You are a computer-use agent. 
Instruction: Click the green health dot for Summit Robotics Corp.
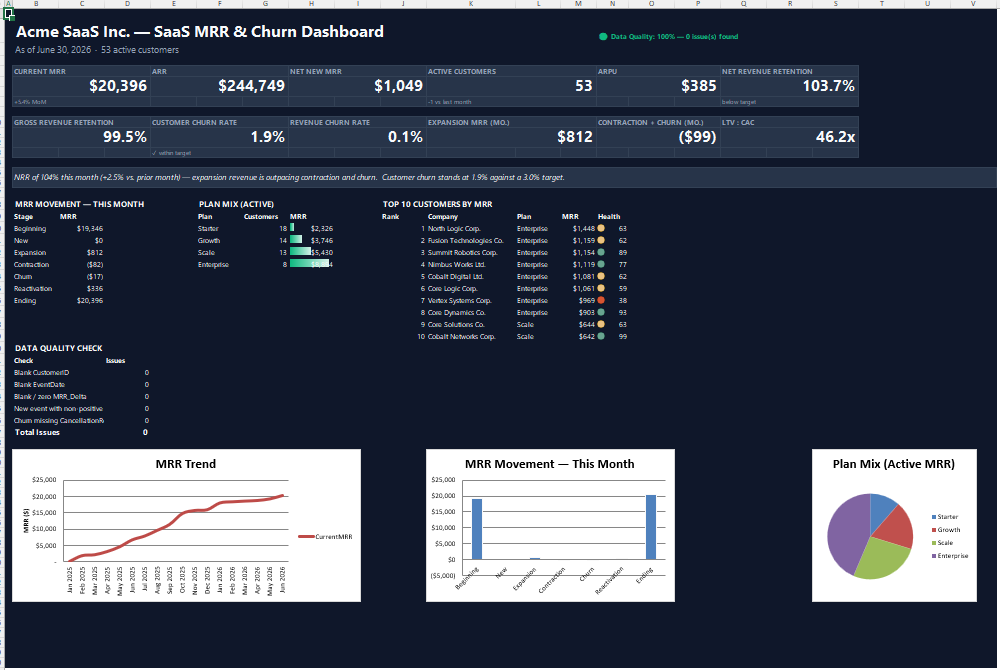[601, 252]
